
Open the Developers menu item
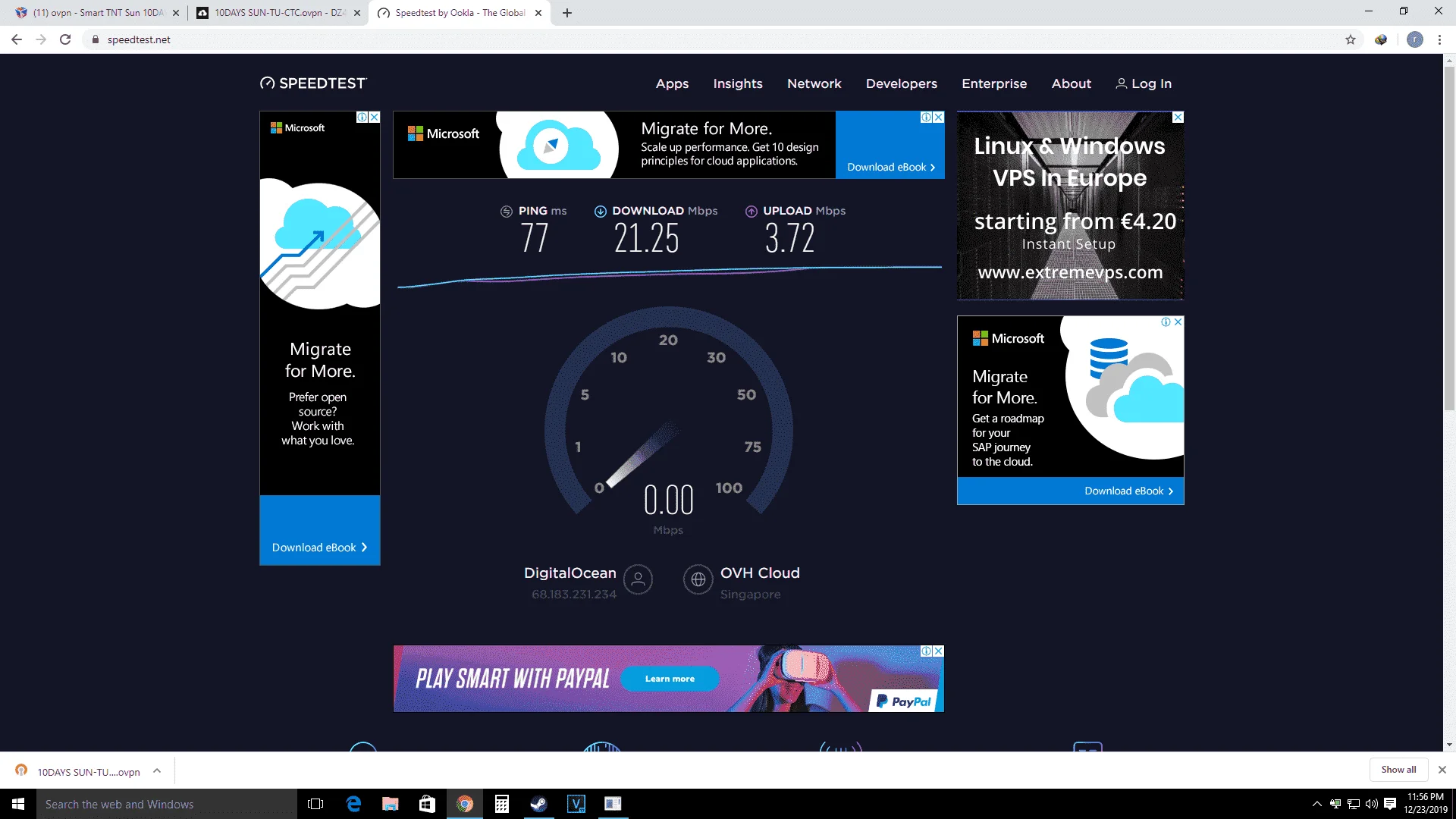point(902,83)
